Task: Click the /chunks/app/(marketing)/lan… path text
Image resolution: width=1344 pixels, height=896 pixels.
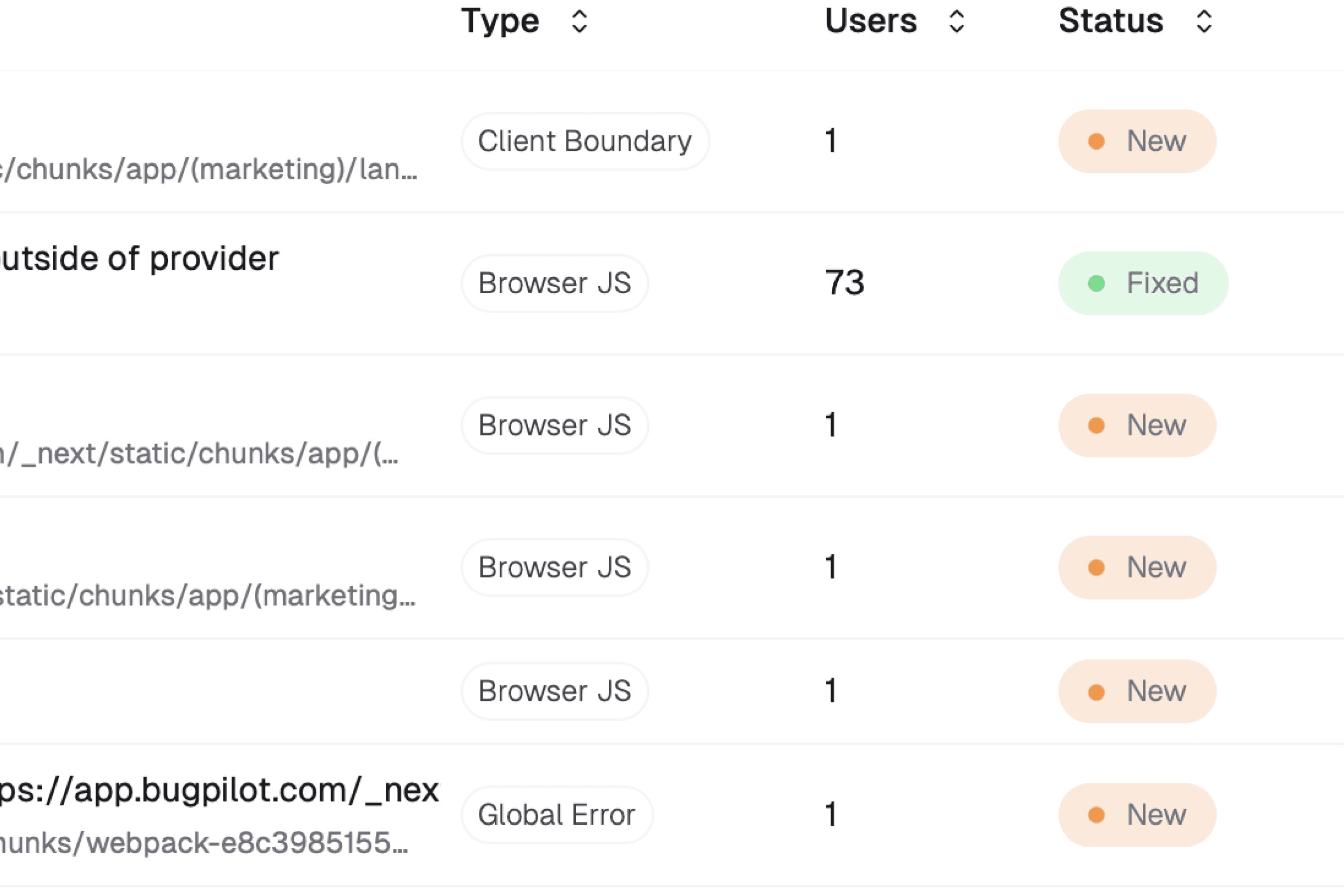Action: [x=209, y=170]
